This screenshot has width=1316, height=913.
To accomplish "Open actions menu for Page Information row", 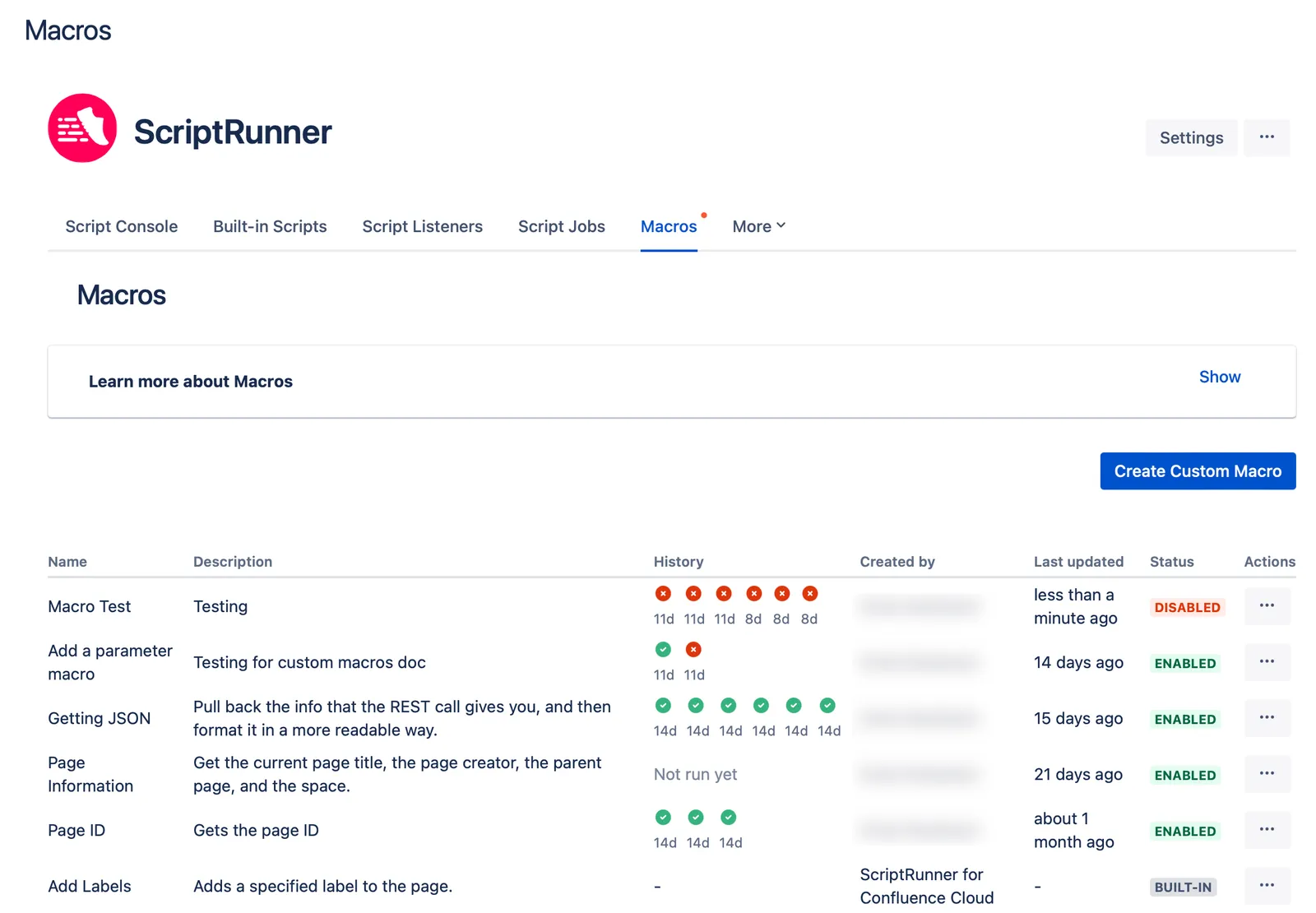I will click(1267, 774).
